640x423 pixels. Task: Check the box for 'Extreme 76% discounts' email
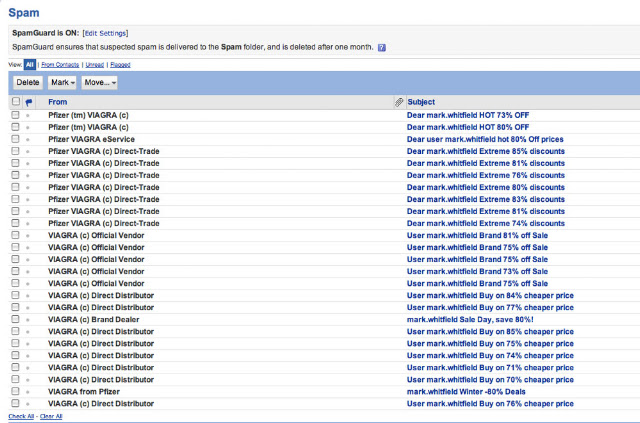coord(16,175)
